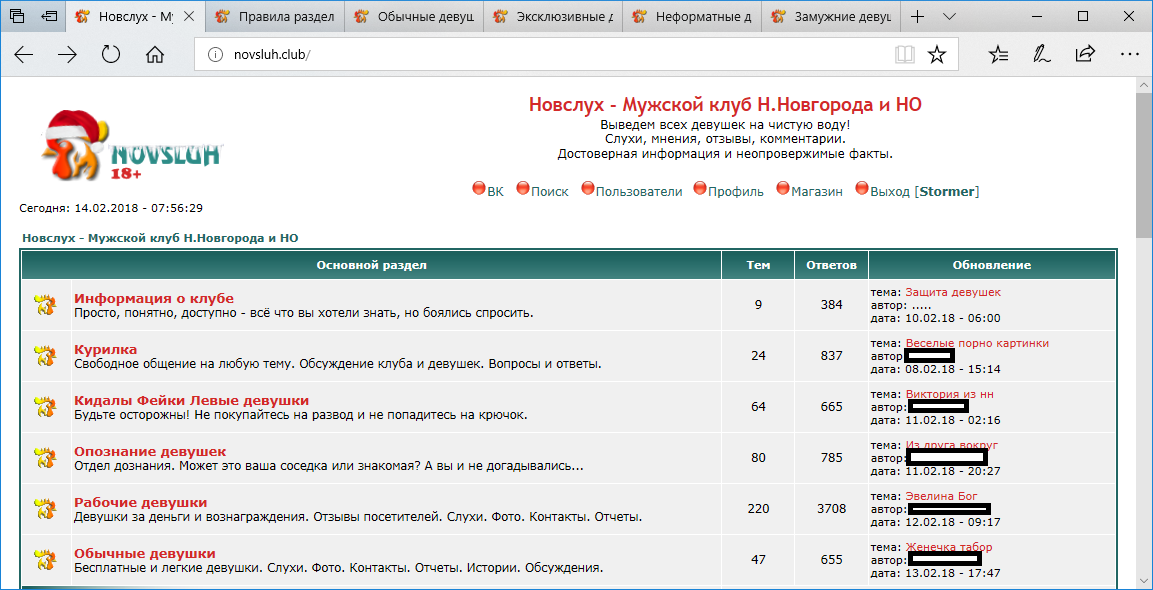Open the Поиск navigation link
Screen dimensions: 1153x590
(549, 191)
